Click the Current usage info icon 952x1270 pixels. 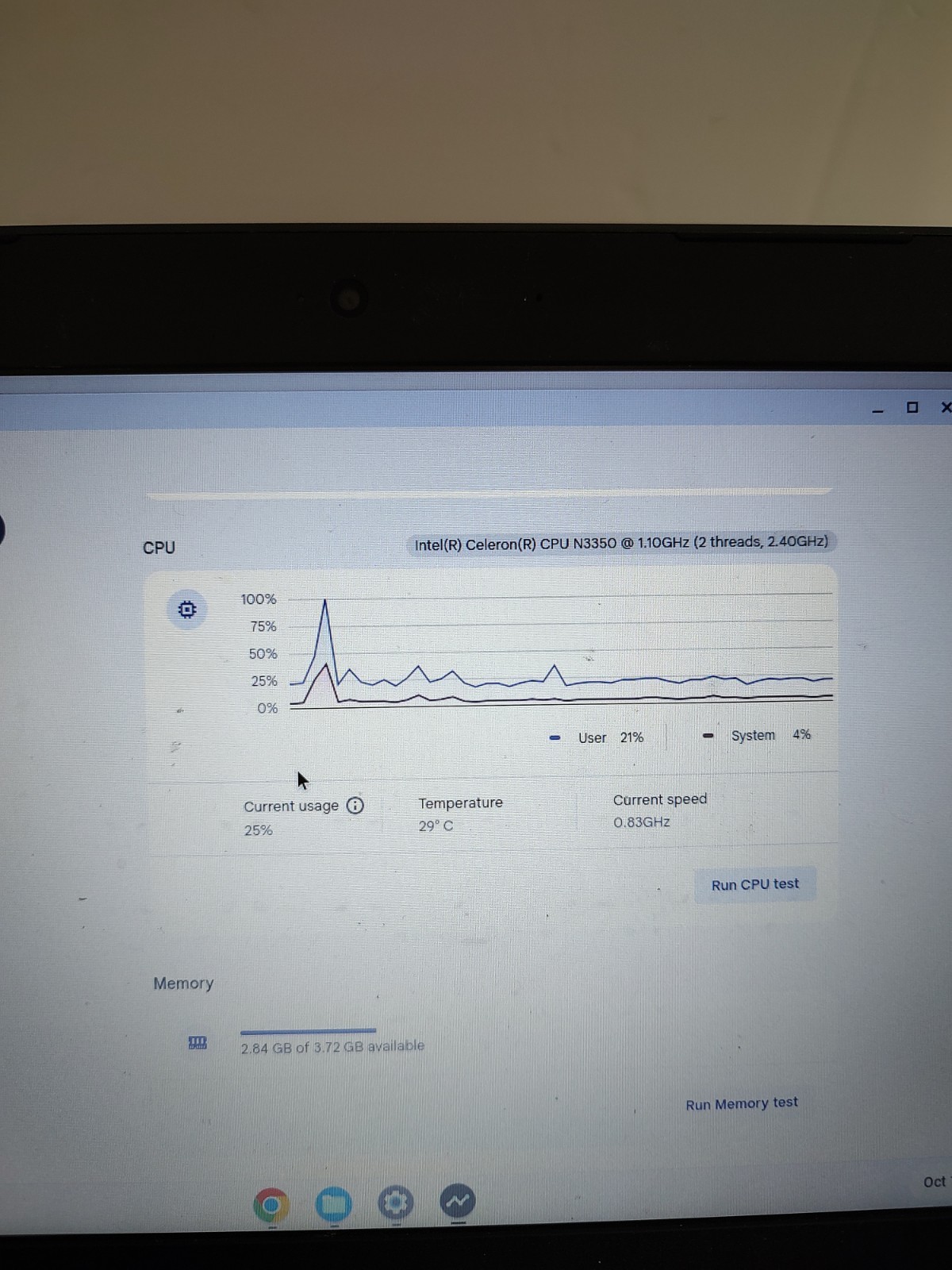tap(355, 806)
